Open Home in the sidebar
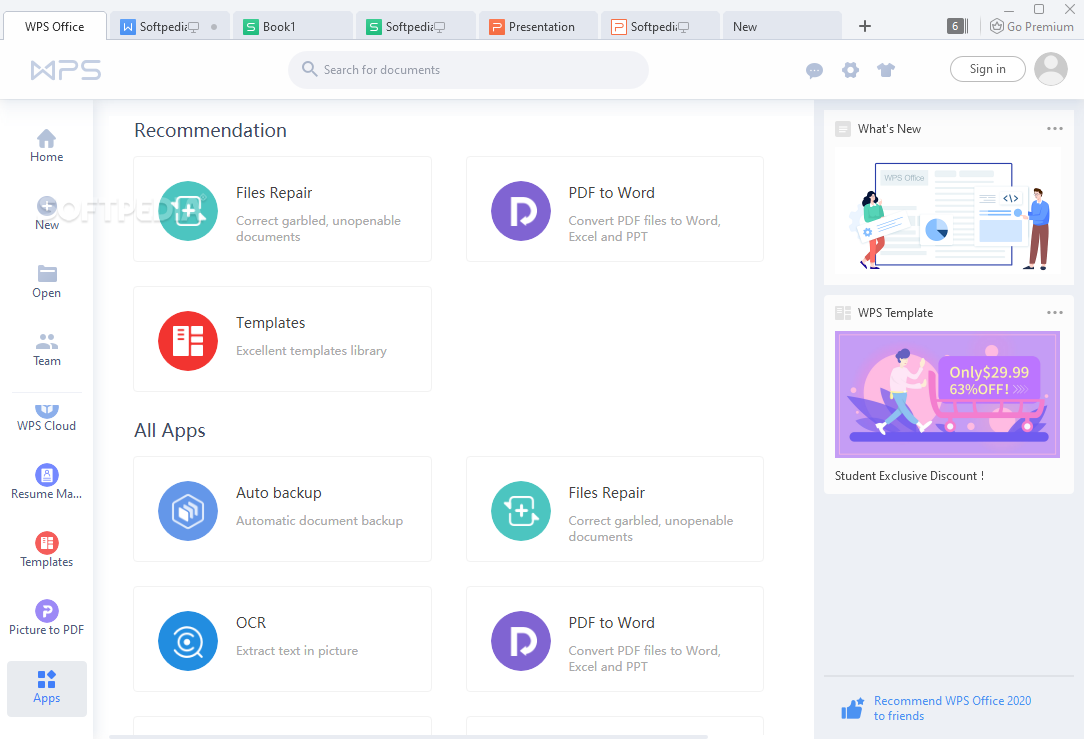The height and width of the screenshot is (739, 1084). 46,146
